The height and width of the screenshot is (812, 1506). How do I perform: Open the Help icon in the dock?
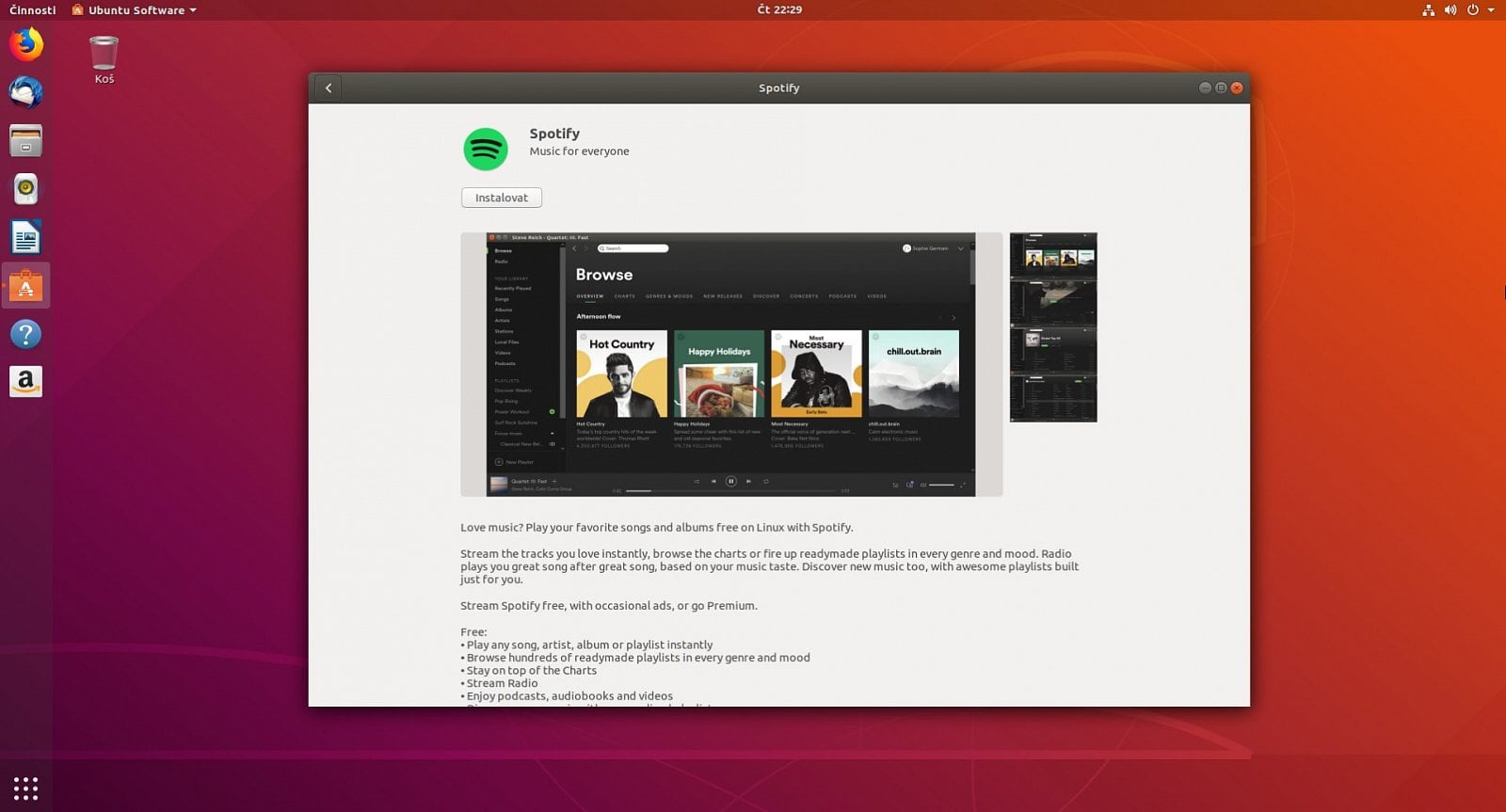coord(25,334)
